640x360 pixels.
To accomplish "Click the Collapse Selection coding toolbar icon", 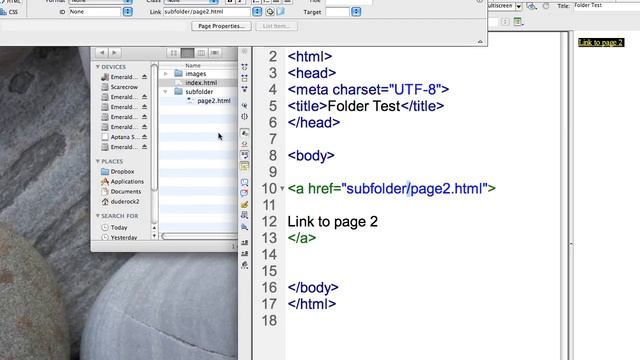I will [244, 78].
